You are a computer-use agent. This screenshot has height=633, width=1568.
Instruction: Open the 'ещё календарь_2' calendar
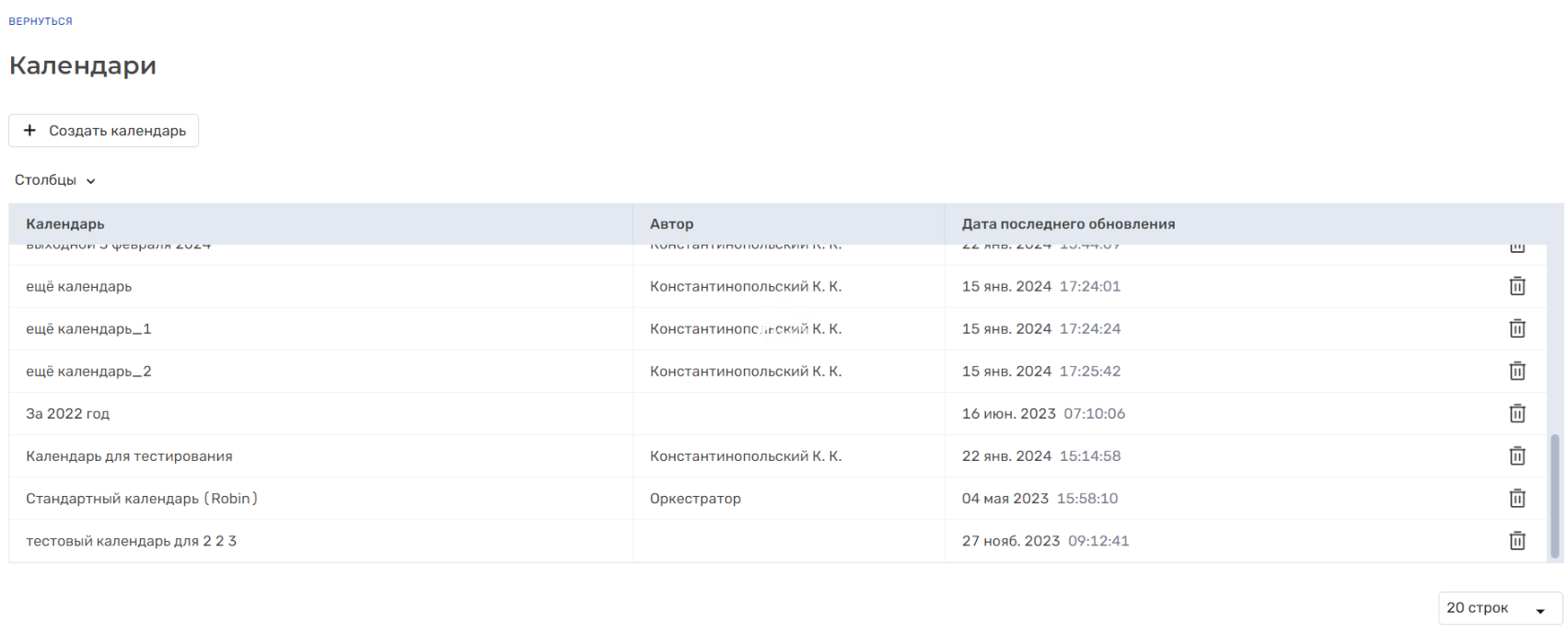[88, 371]
